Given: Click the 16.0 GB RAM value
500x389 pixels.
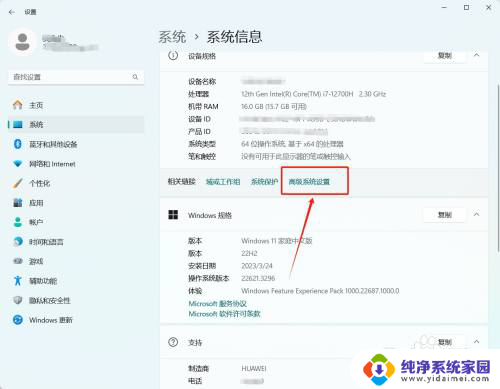Looking at the screenshot, I should [x=274, y=107].
